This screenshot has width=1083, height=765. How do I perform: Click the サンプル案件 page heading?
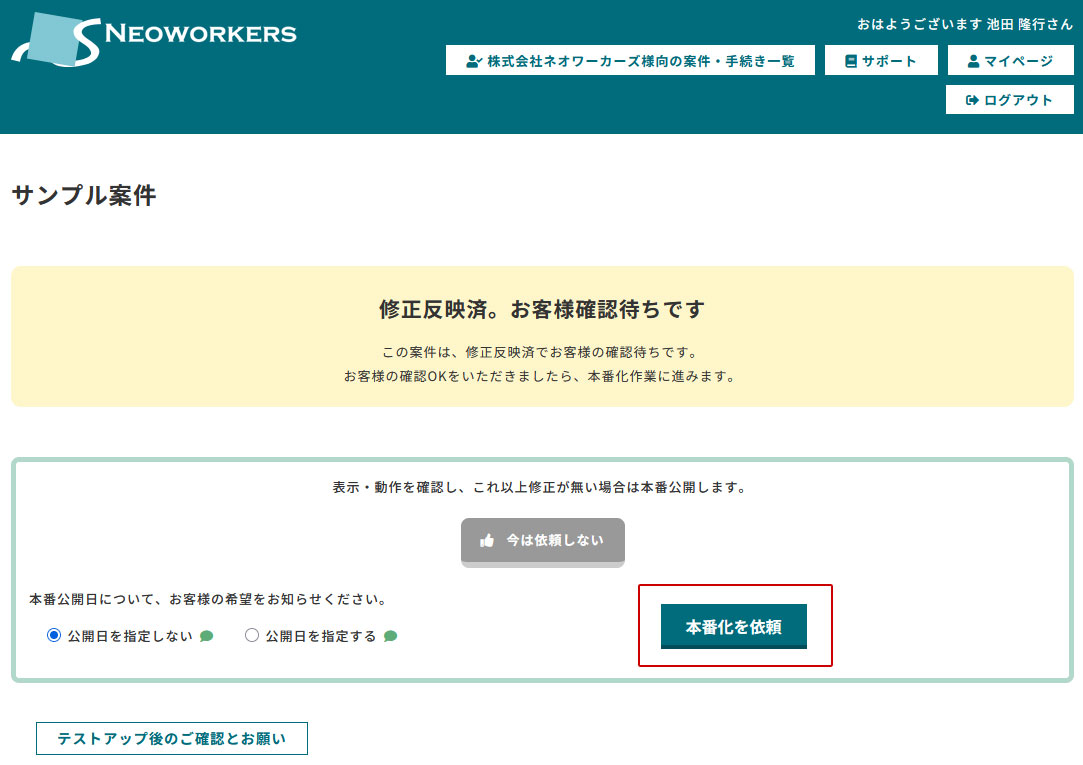pos(84,196)
